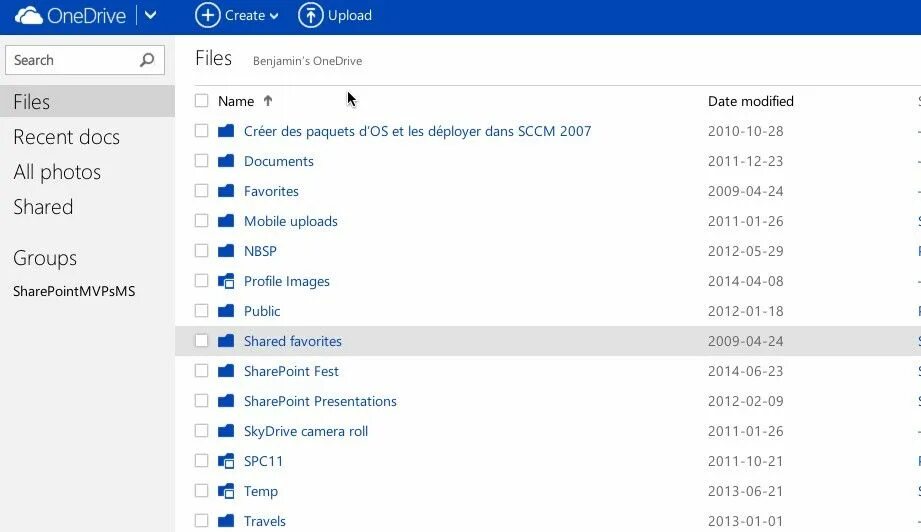Check the box for Temp folder
The image size is (921, 532).
point(201,490)
